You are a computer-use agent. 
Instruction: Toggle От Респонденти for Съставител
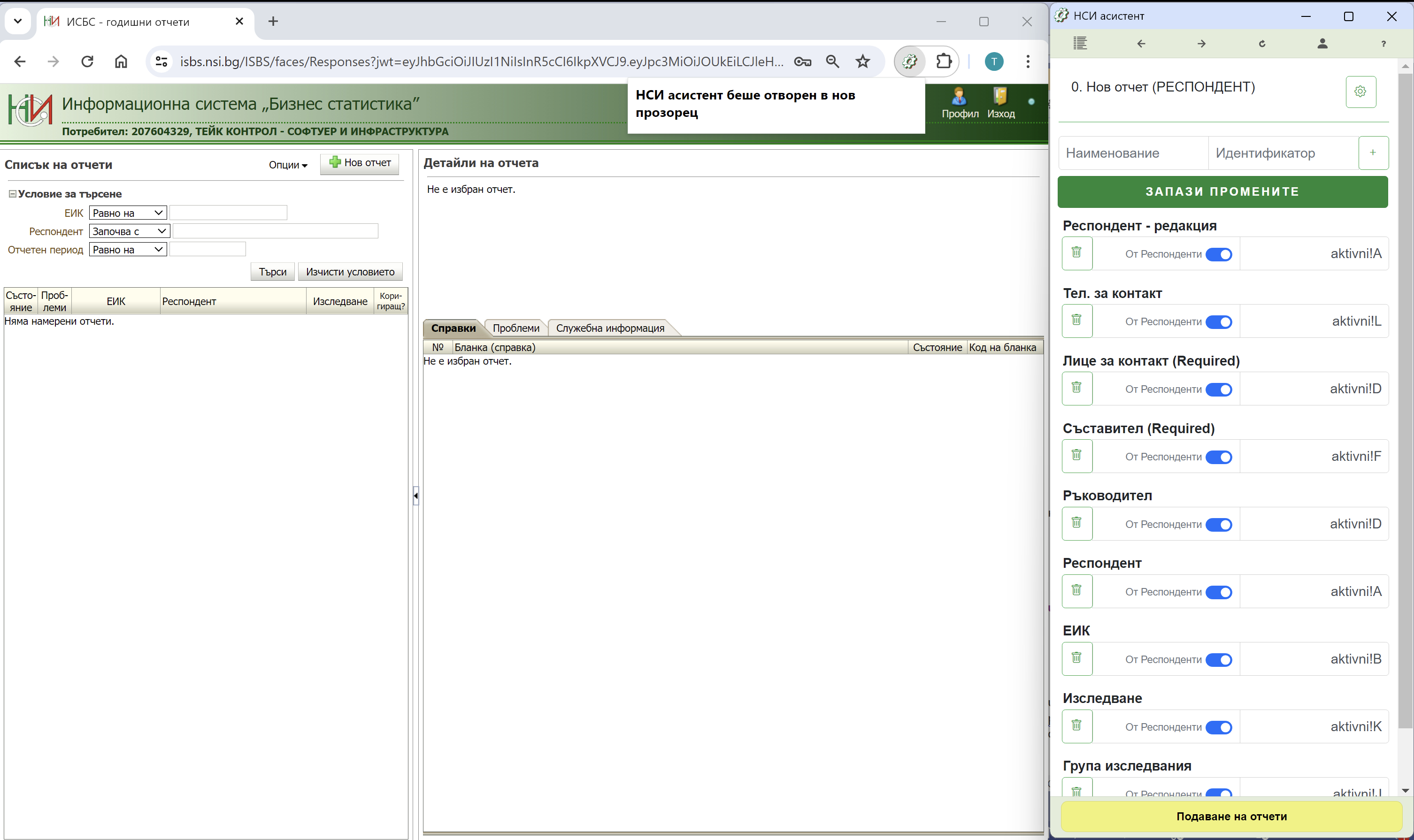click(1219, 457)
